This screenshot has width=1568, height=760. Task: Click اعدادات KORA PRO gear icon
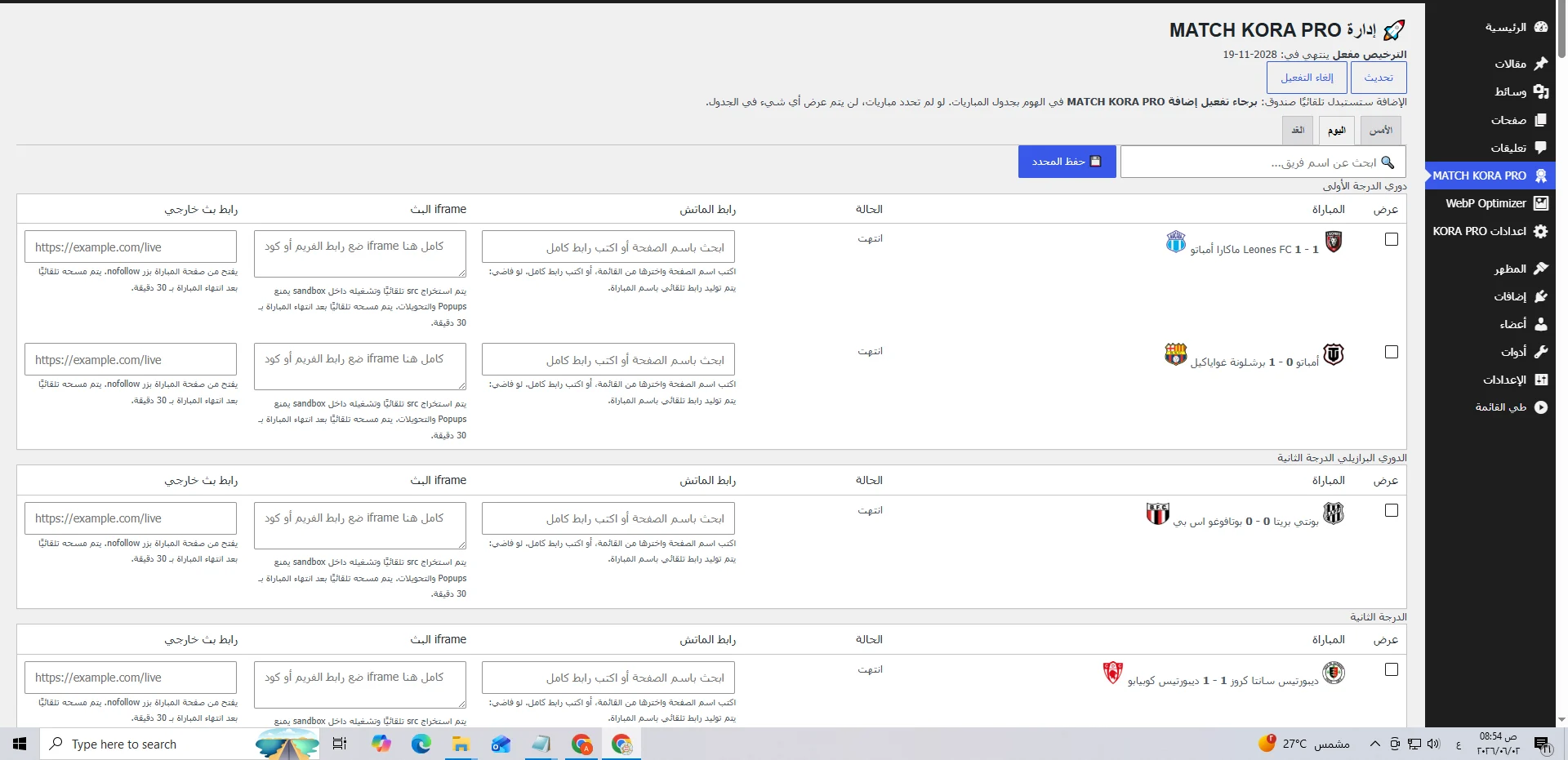click(x=1540, y=231)
